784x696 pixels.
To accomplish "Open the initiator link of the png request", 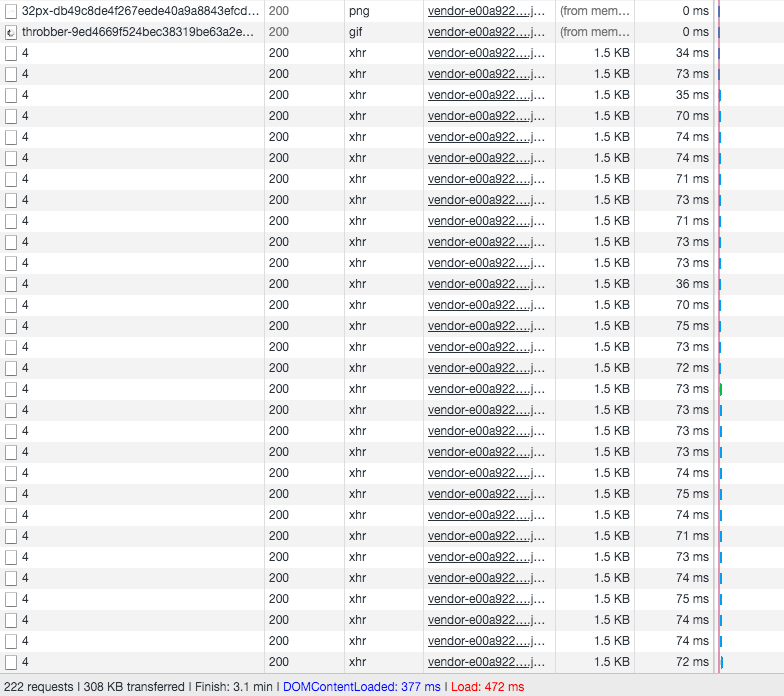I will (486, 11).
